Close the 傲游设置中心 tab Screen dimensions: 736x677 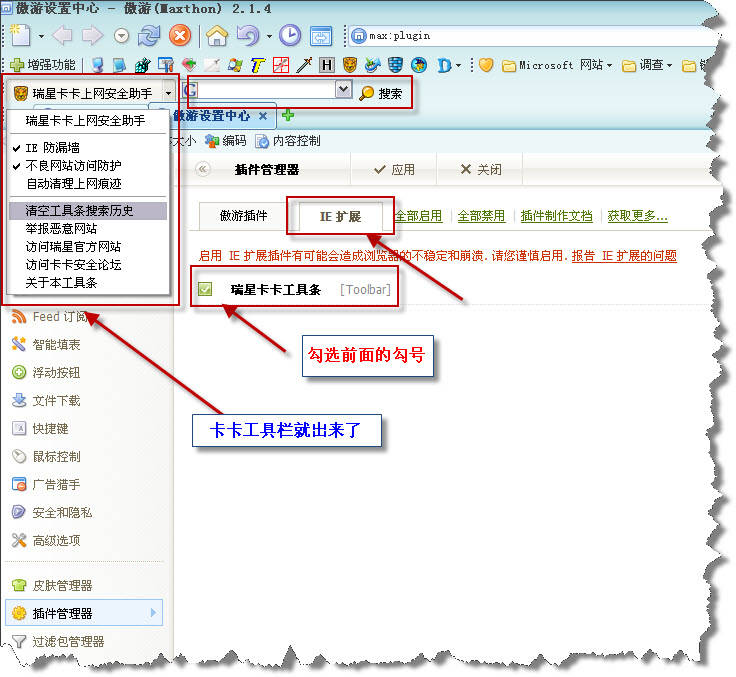[x=263, y=115]
